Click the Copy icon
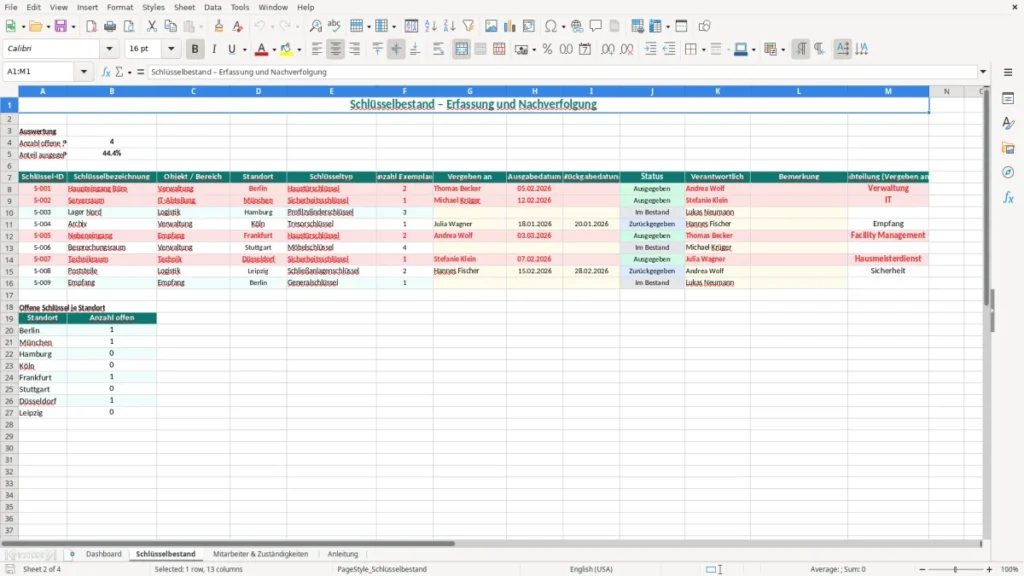Screen dimensions: 1024x576 (170, 26)
